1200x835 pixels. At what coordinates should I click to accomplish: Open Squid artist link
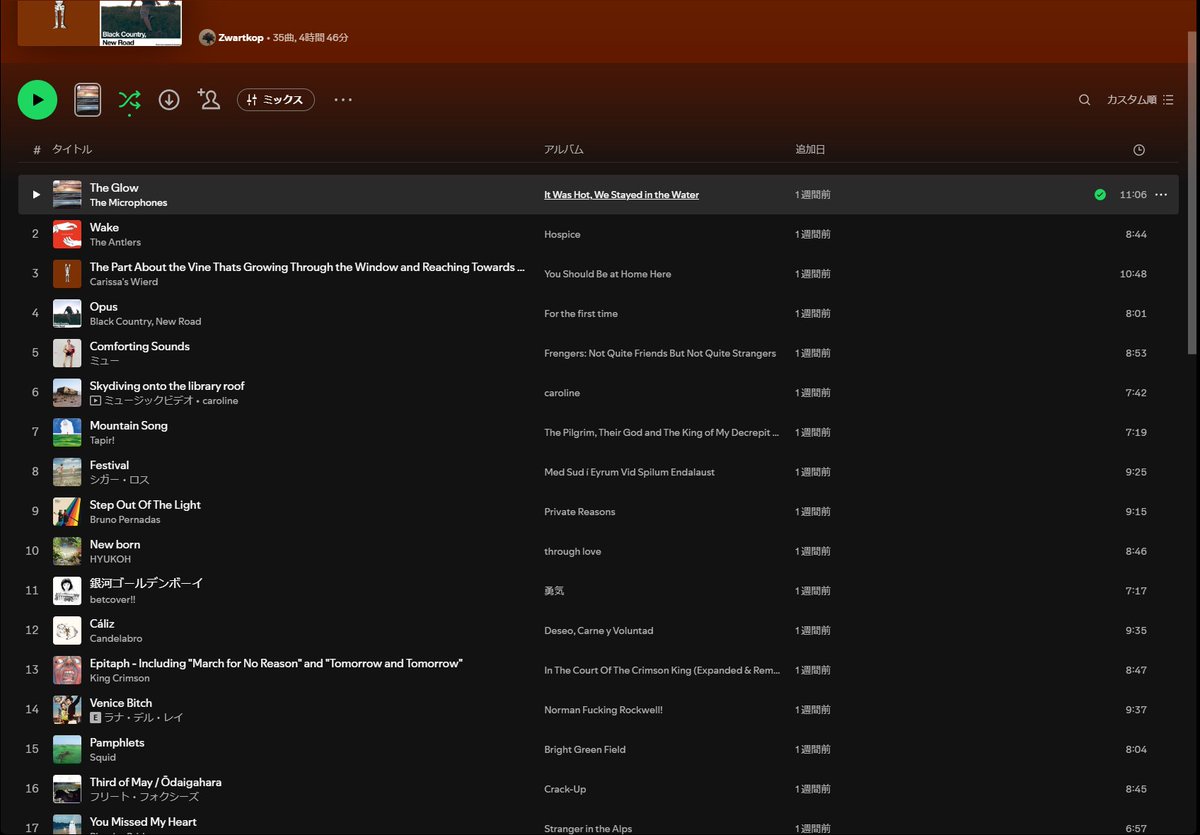(103, 758)
